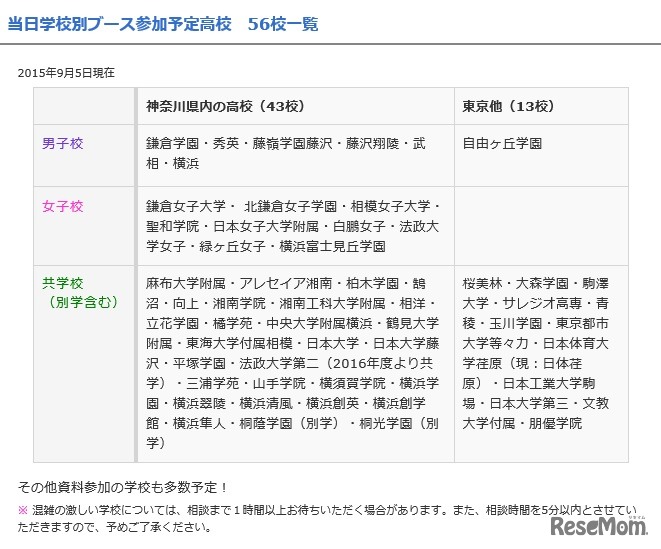The height and width of the screenshot is (549, 661).
Task: Select the date text 2015年9月5日現在
Action: pos(66,73)
